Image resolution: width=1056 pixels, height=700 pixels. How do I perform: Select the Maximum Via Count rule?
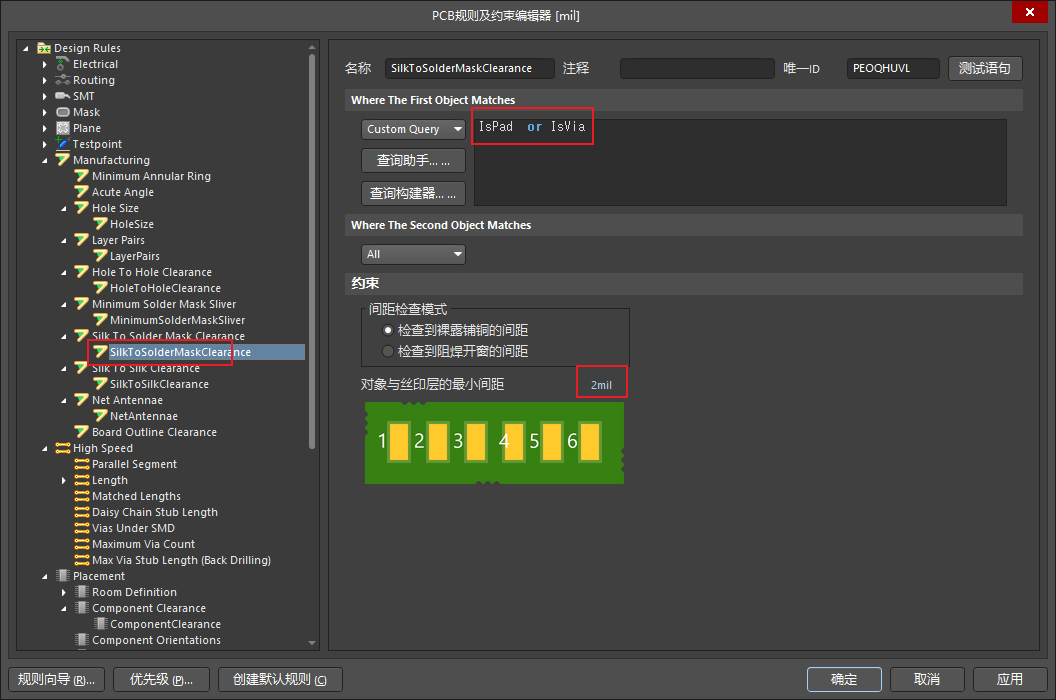143,544
